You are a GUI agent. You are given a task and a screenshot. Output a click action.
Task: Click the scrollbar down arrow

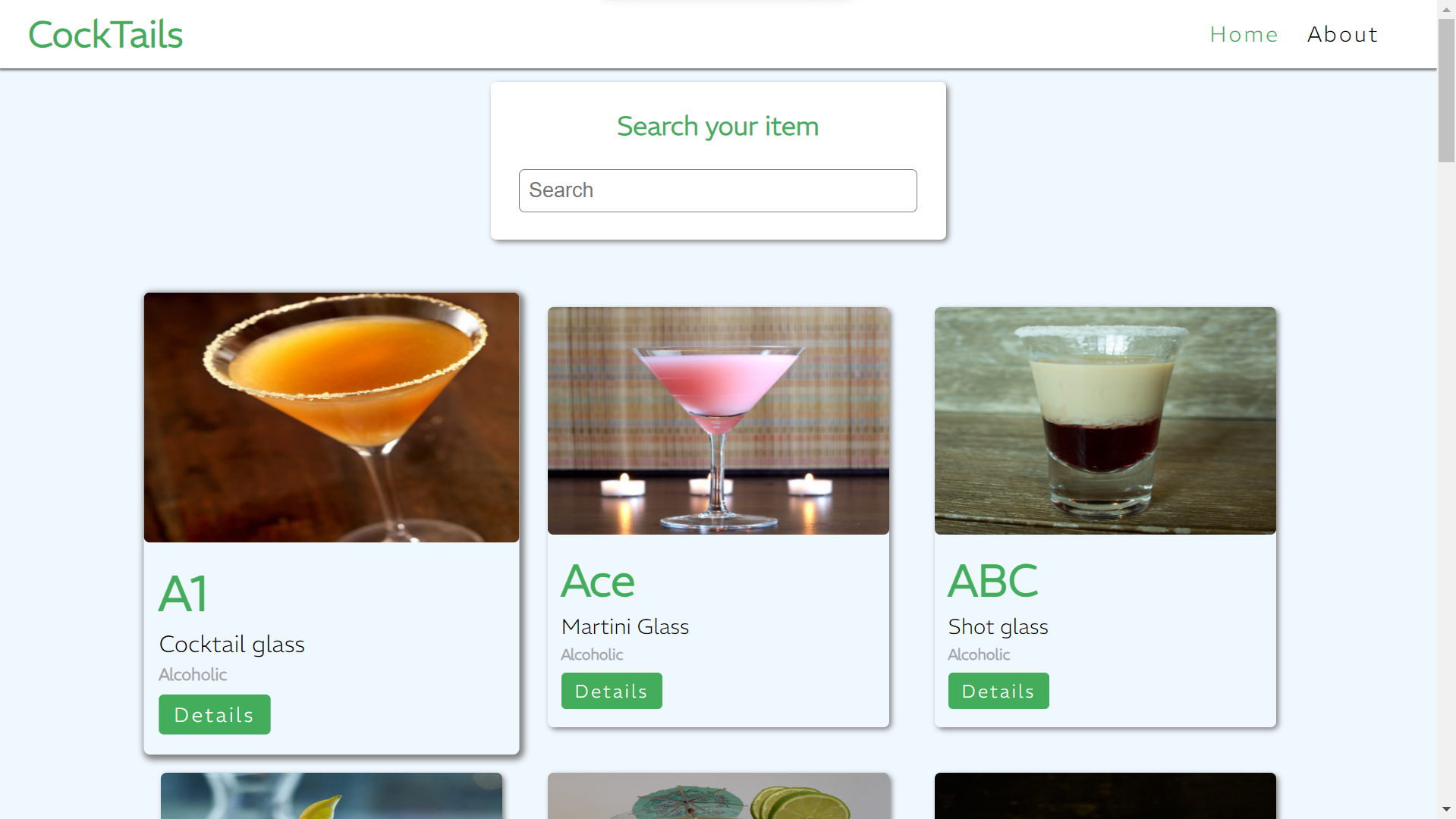pyautogui.click(x=1447, y=809)
